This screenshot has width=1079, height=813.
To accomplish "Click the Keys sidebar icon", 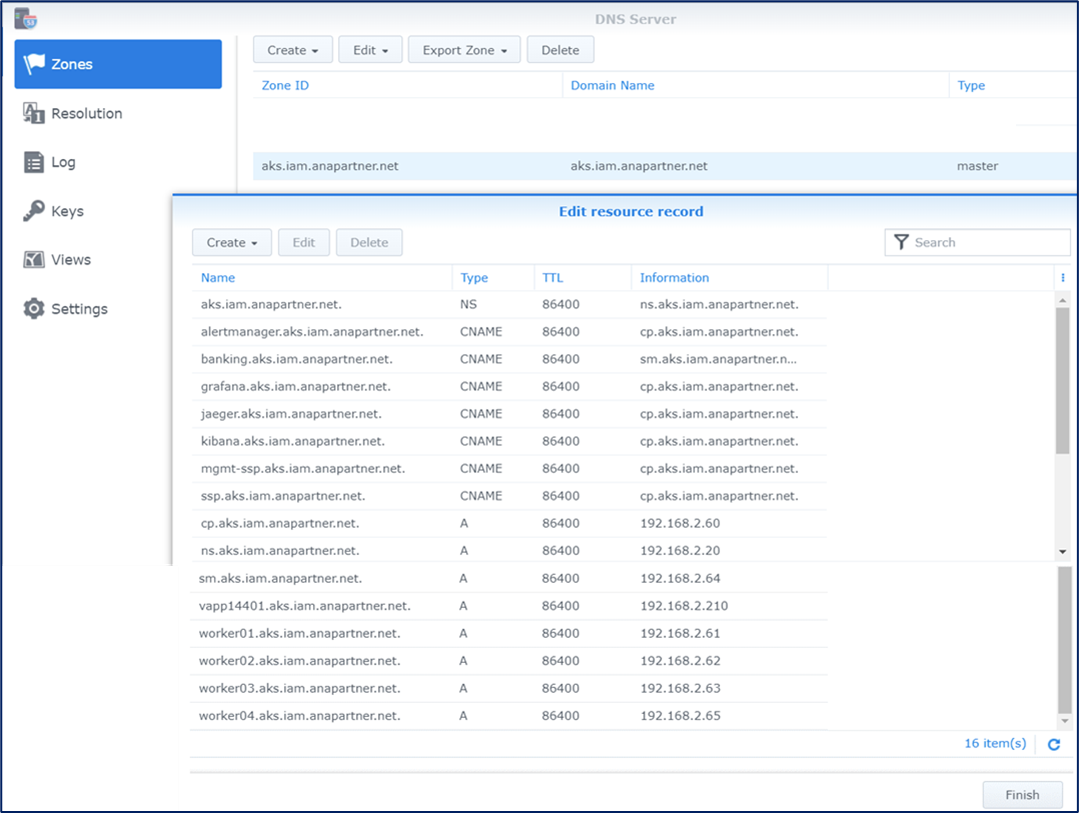I will (34, 211).
